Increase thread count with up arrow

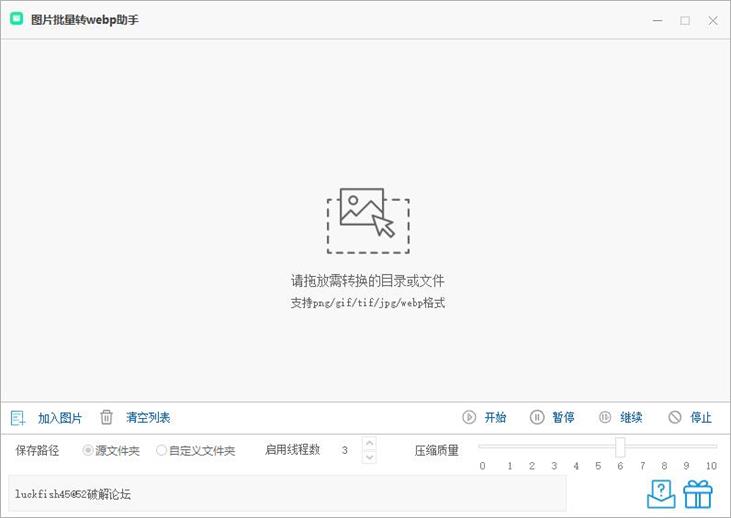(x=369, y=443)
